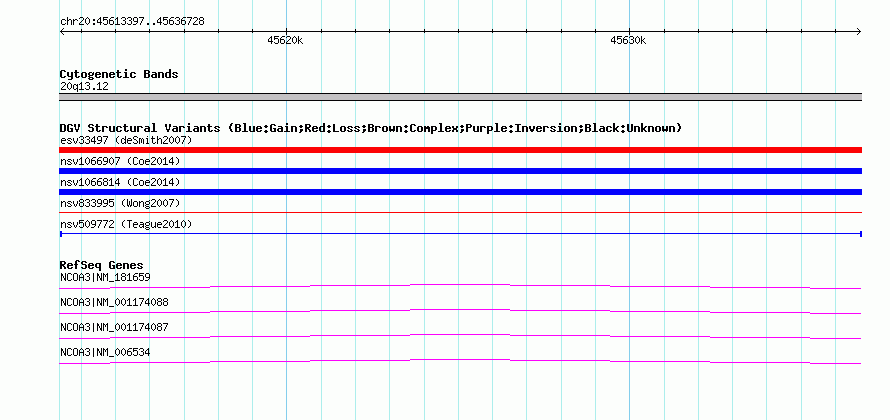Click the left arrowhead of the ruler
890x420 pixels.
pyautogui.click(x=62, y=32)
